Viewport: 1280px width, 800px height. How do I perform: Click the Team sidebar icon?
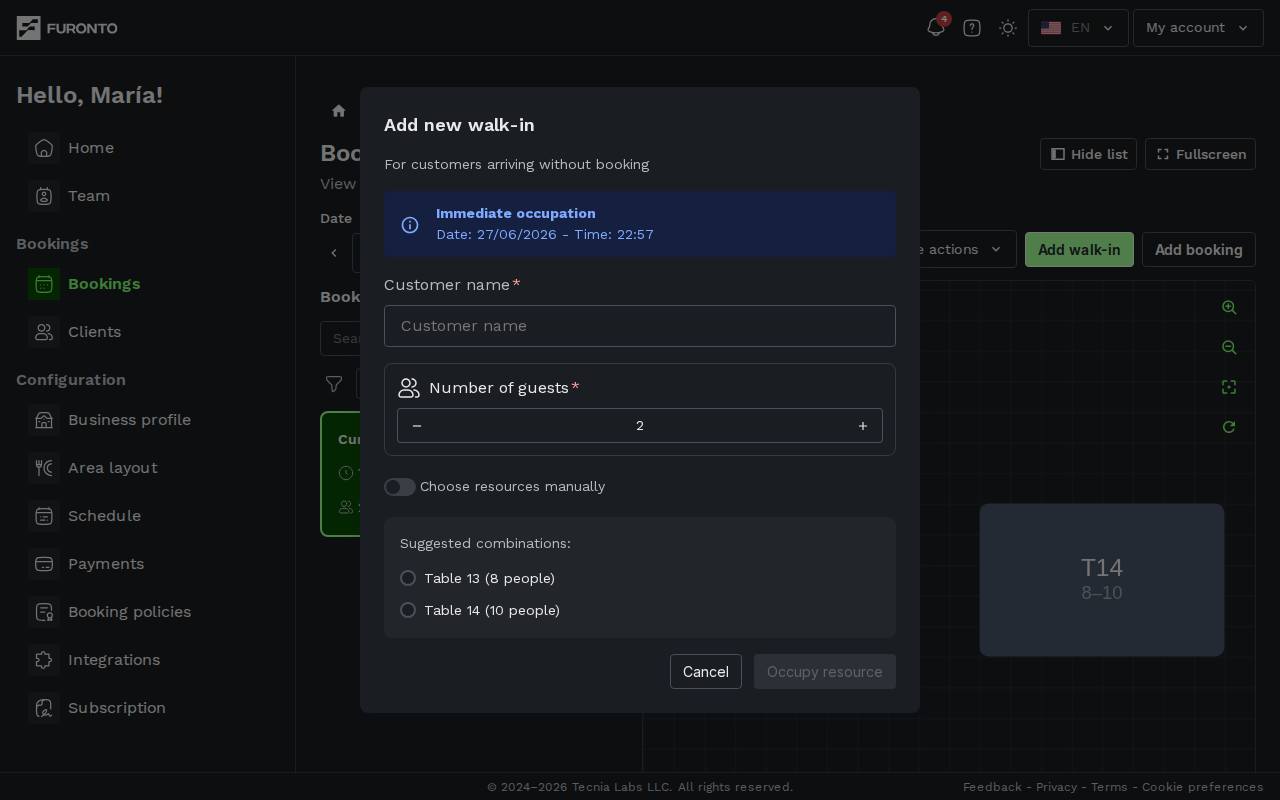[x=44, y=196]
